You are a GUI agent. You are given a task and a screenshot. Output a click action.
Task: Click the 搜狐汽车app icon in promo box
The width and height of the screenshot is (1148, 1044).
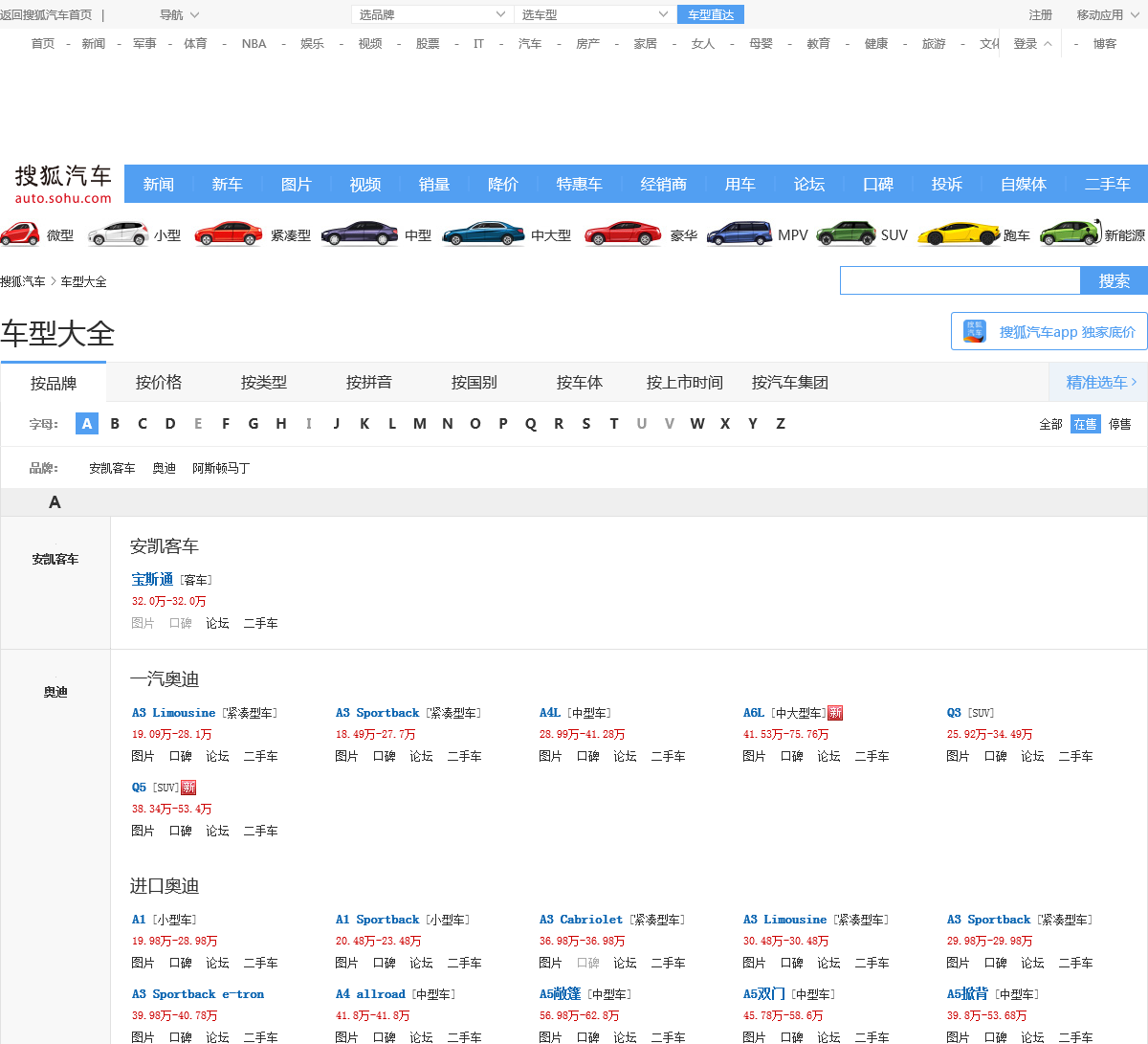975,331
